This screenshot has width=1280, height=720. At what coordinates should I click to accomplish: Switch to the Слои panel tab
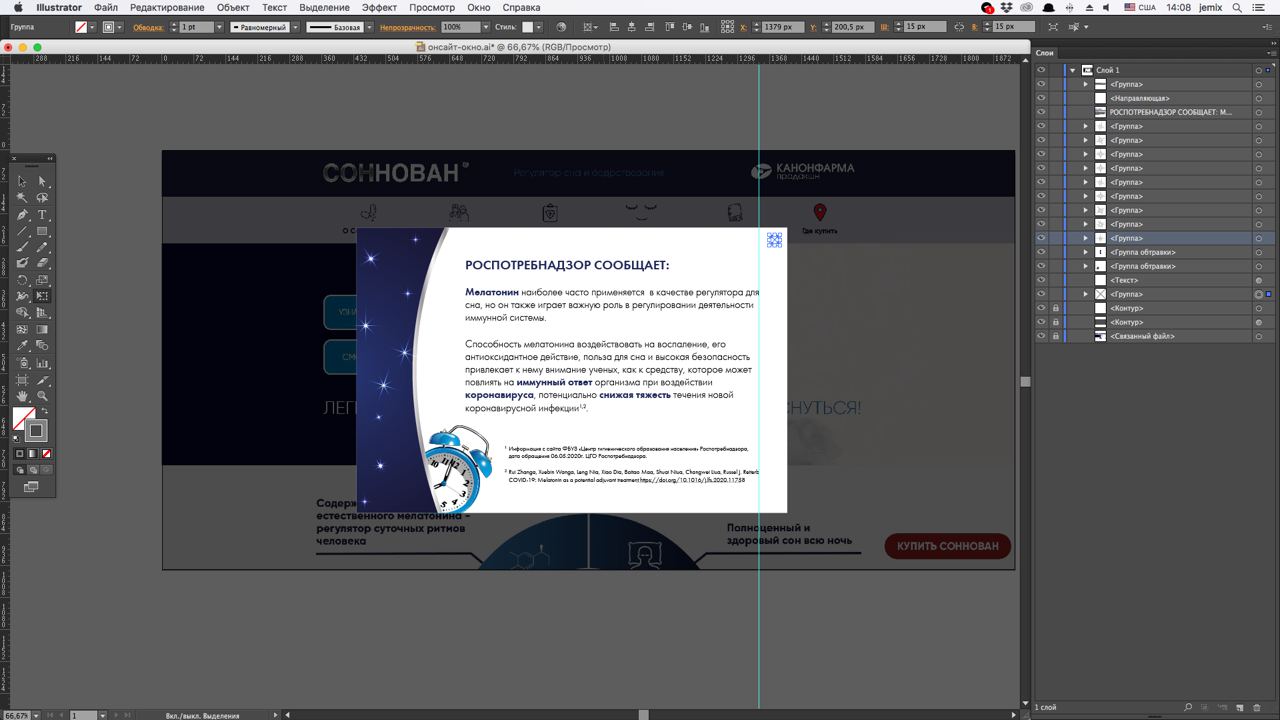point(1045,53)
